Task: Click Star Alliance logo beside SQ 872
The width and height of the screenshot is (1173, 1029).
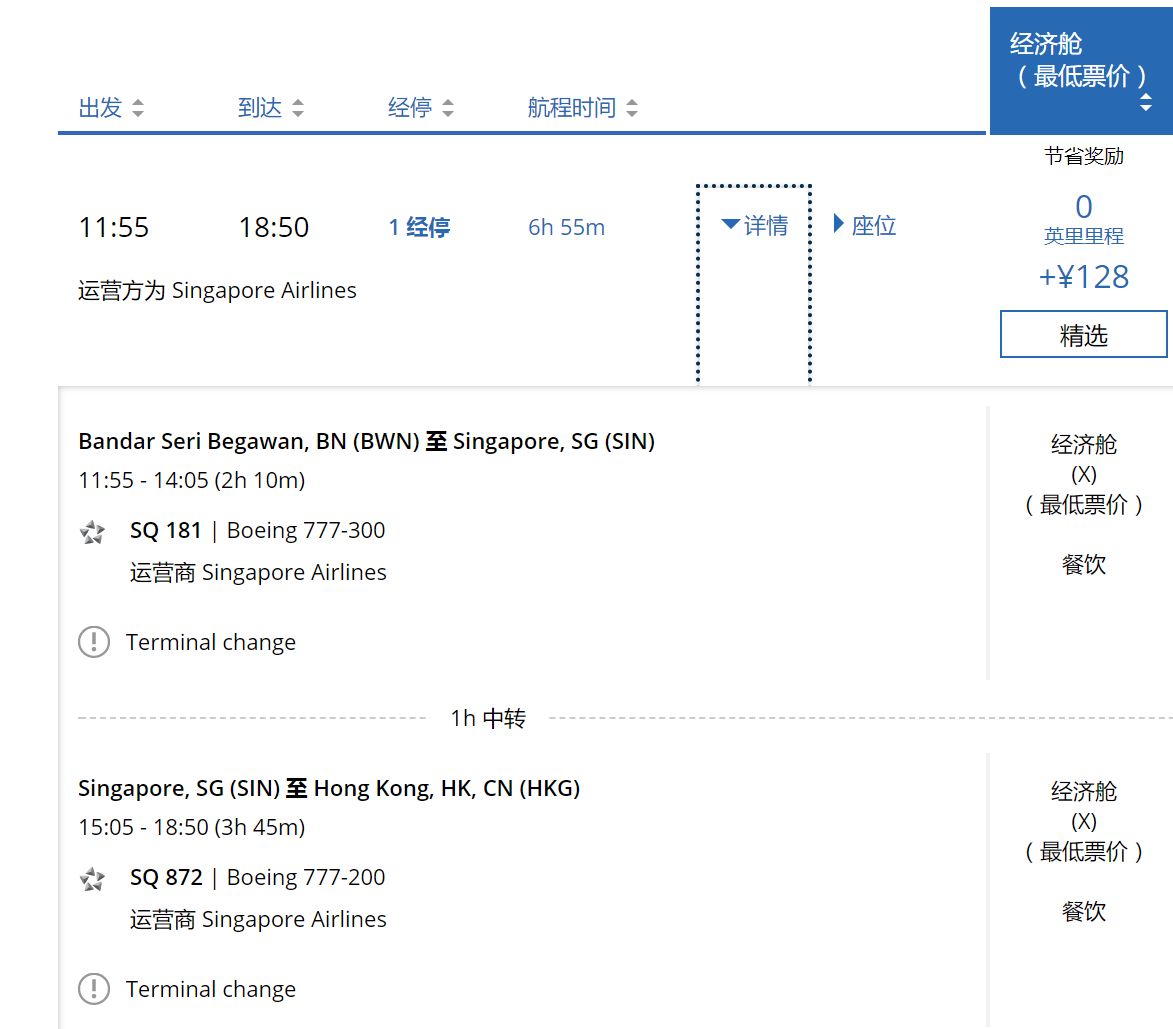Action: (x=93, y=879)
